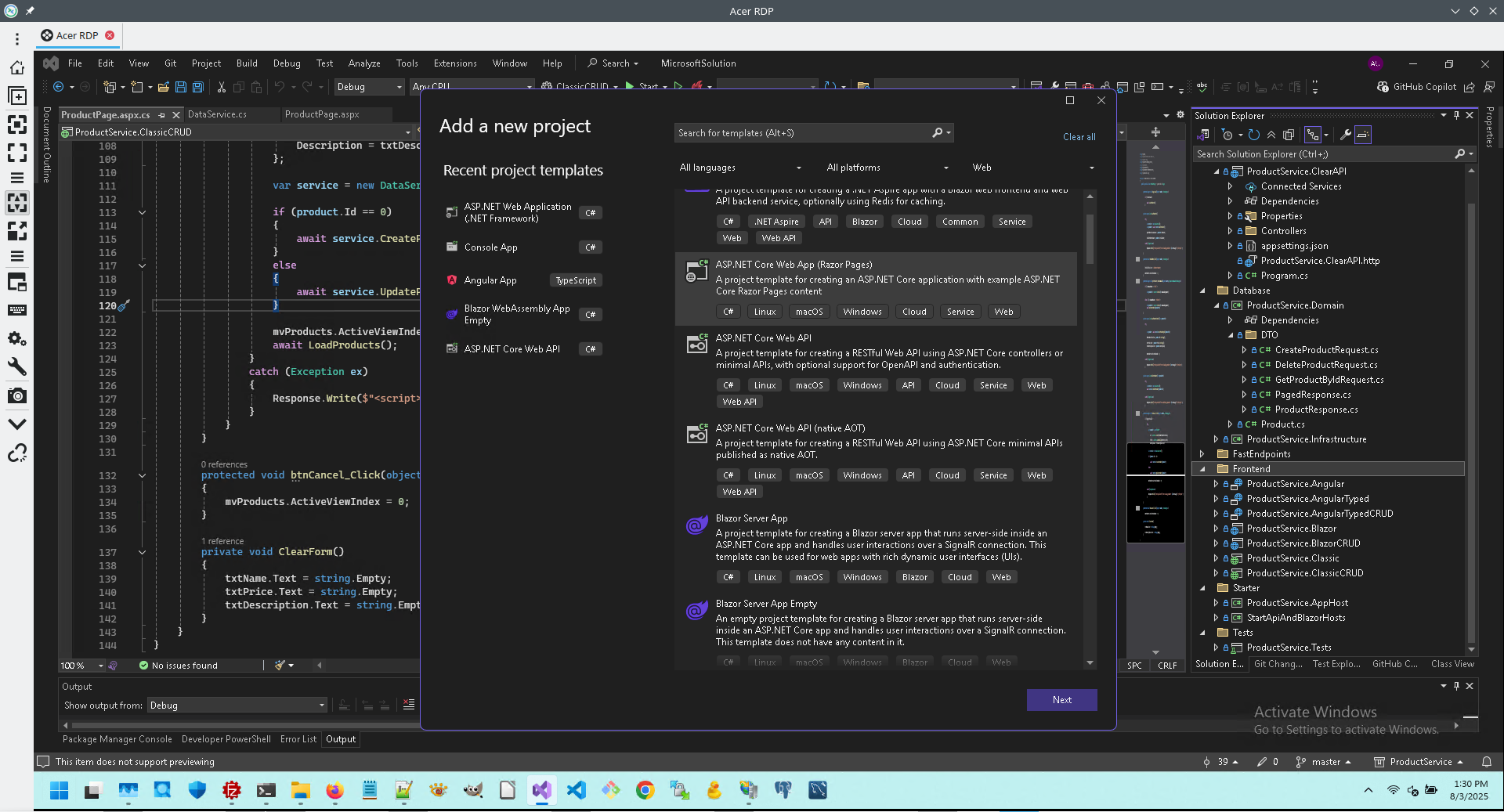1504x812 pixels.
Task: Open the Debug configuration dropdown
Action: 369,87
